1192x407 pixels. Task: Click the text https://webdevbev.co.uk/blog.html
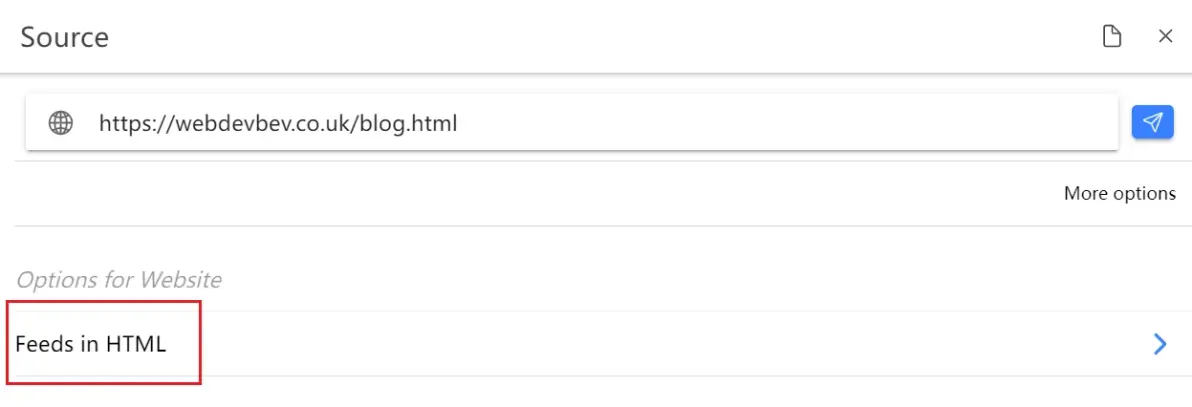[278, 122]
